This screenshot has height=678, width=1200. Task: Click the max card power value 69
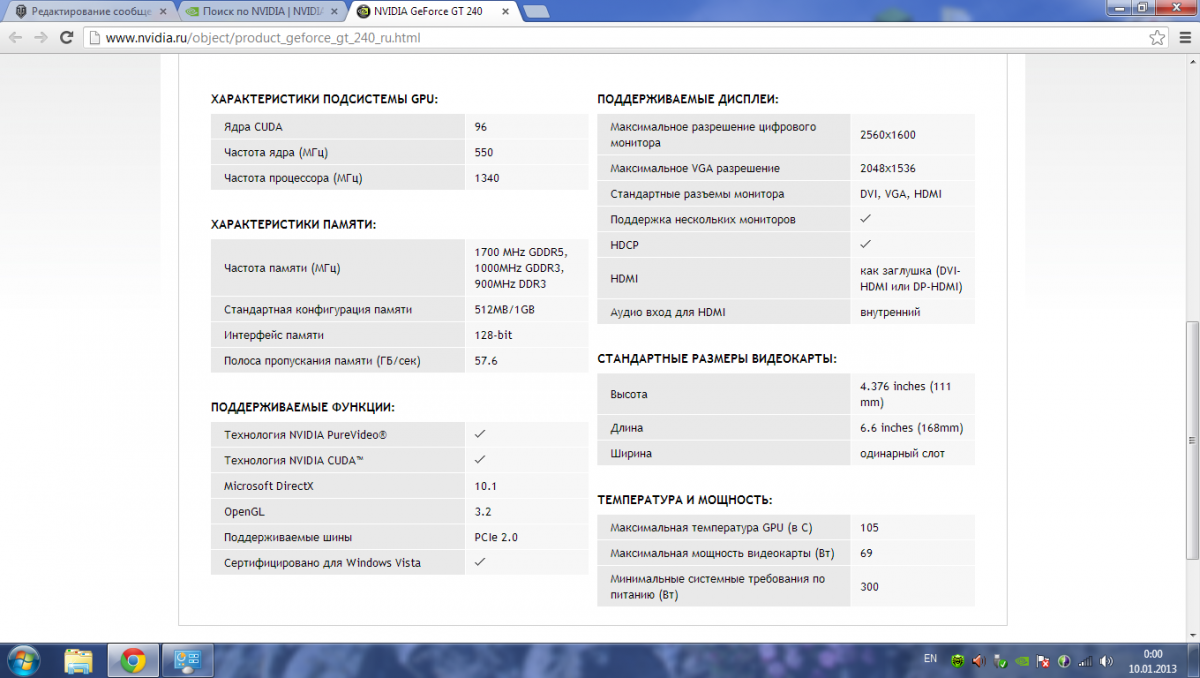coord(866,553)
